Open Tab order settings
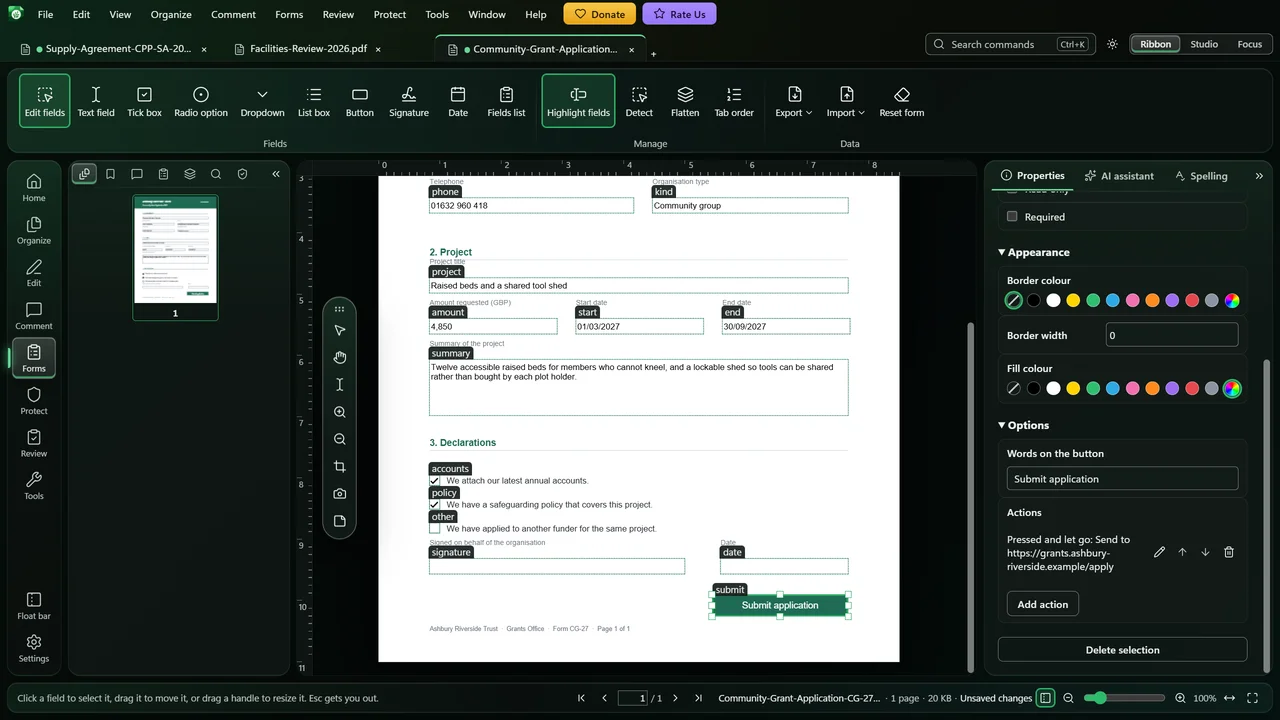This screenshot has width=1280, height=720. coord(734,101)
